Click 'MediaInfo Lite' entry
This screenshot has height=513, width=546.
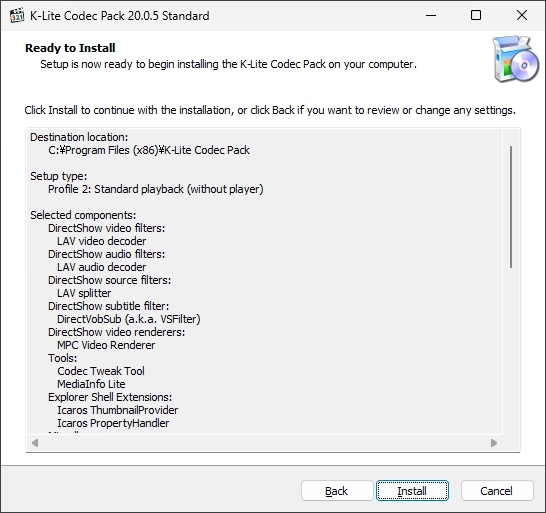point(91,384)
